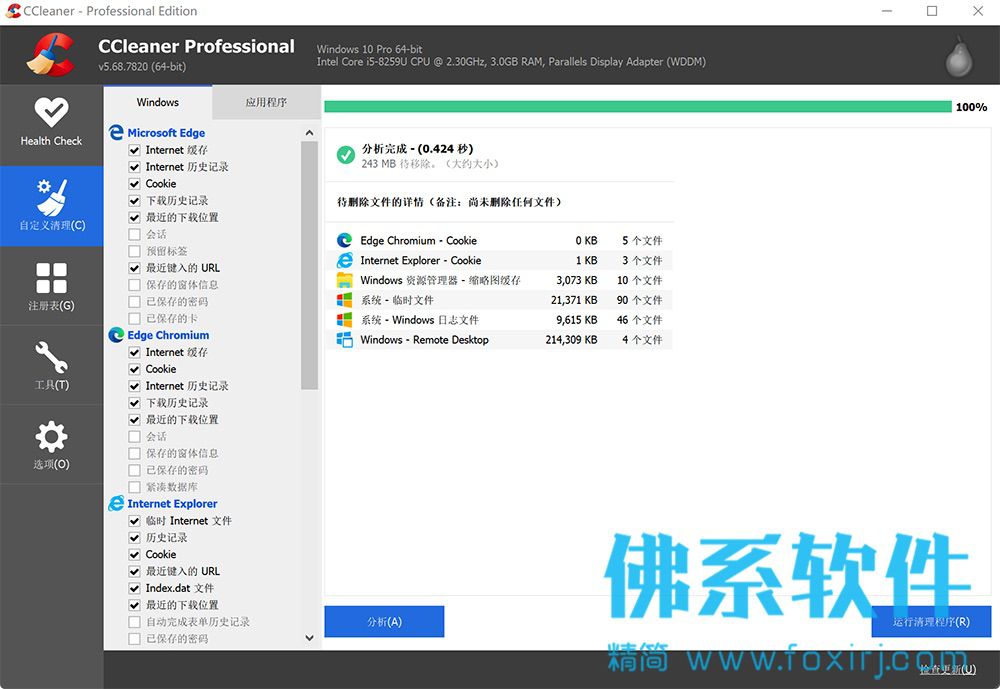Click the CCleaner title bar app icon
The image size is (1000, 689).
tap(13, 11)
